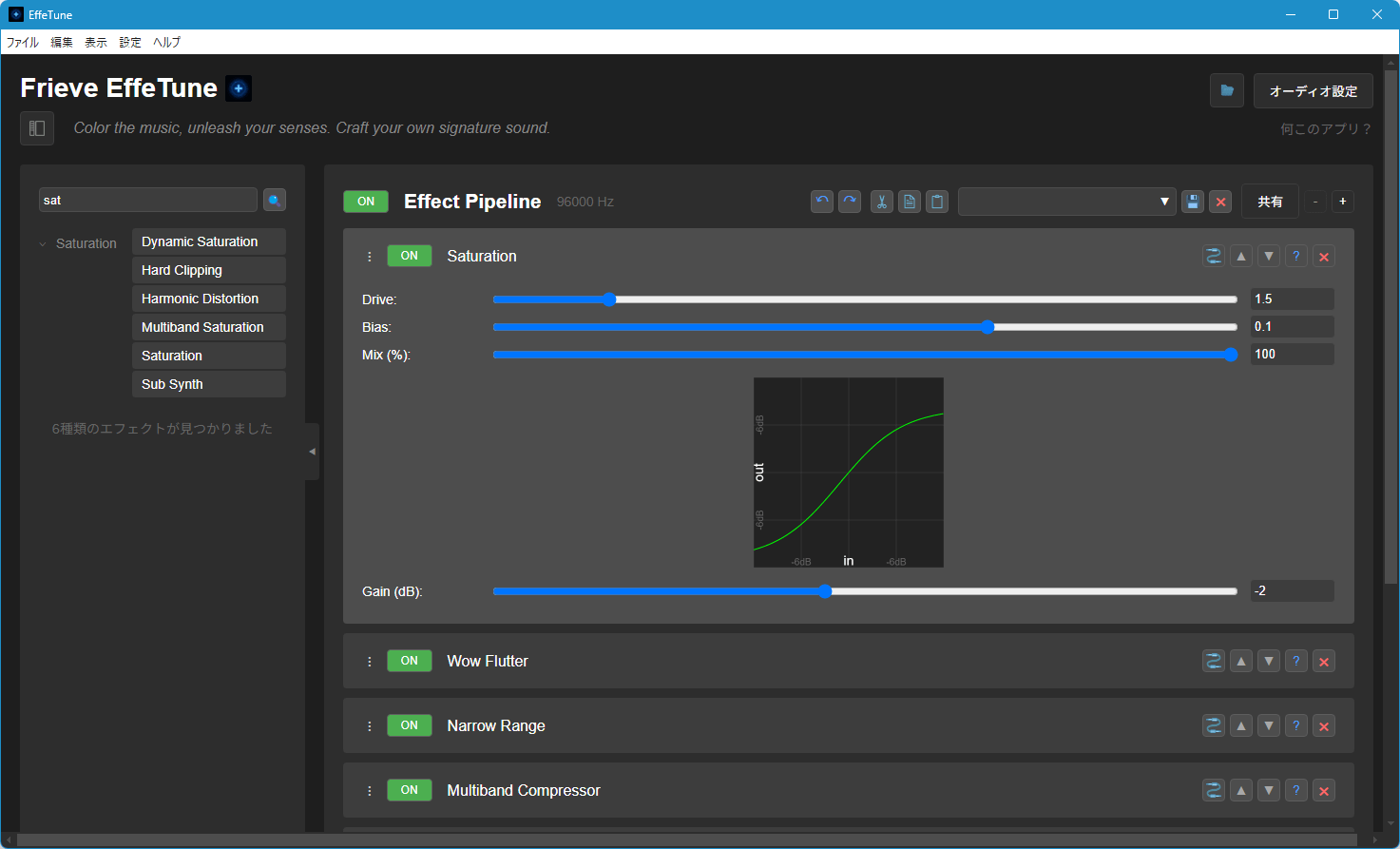
Task: Click the Frieve EffeTune logo icon
Action: (x=239, y=88)
